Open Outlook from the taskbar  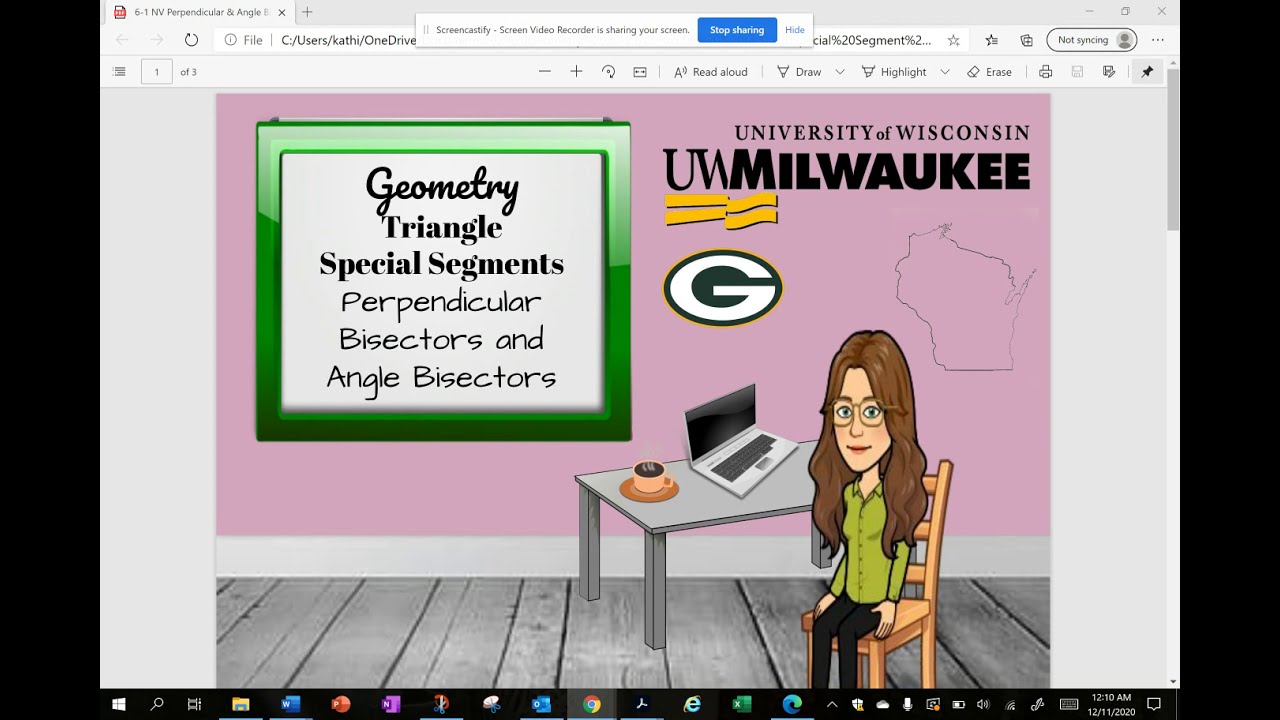(541, 704)
